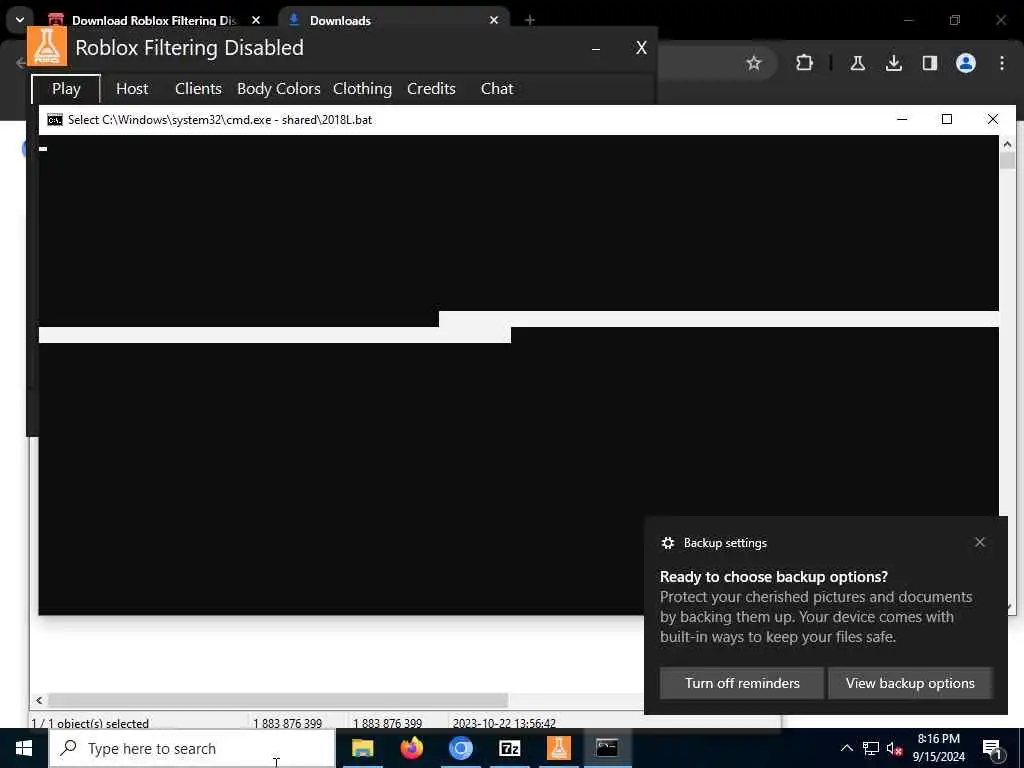Open the clock and date flyout

click(x=938, y=748)
